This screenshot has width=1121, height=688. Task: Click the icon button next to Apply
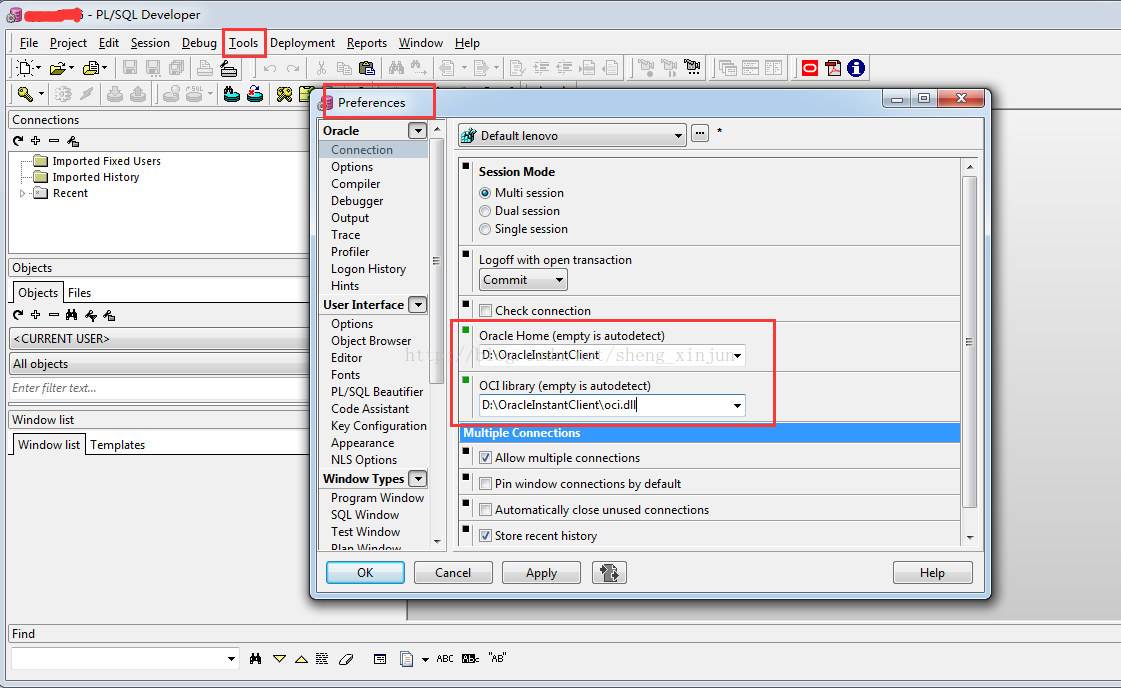point(608,572)
